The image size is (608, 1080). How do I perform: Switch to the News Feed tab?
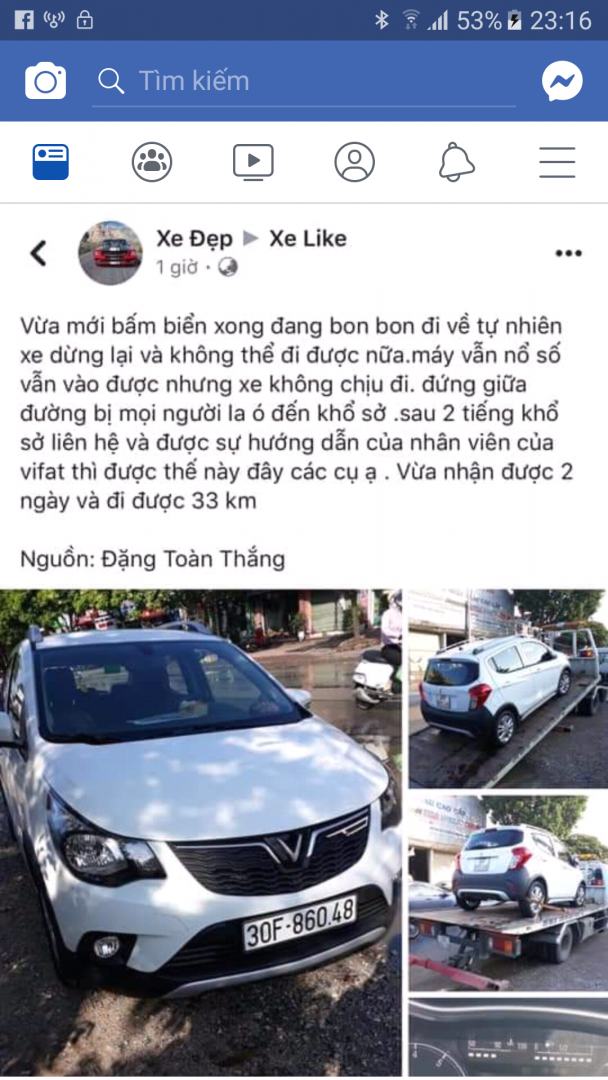click(51, 162)
